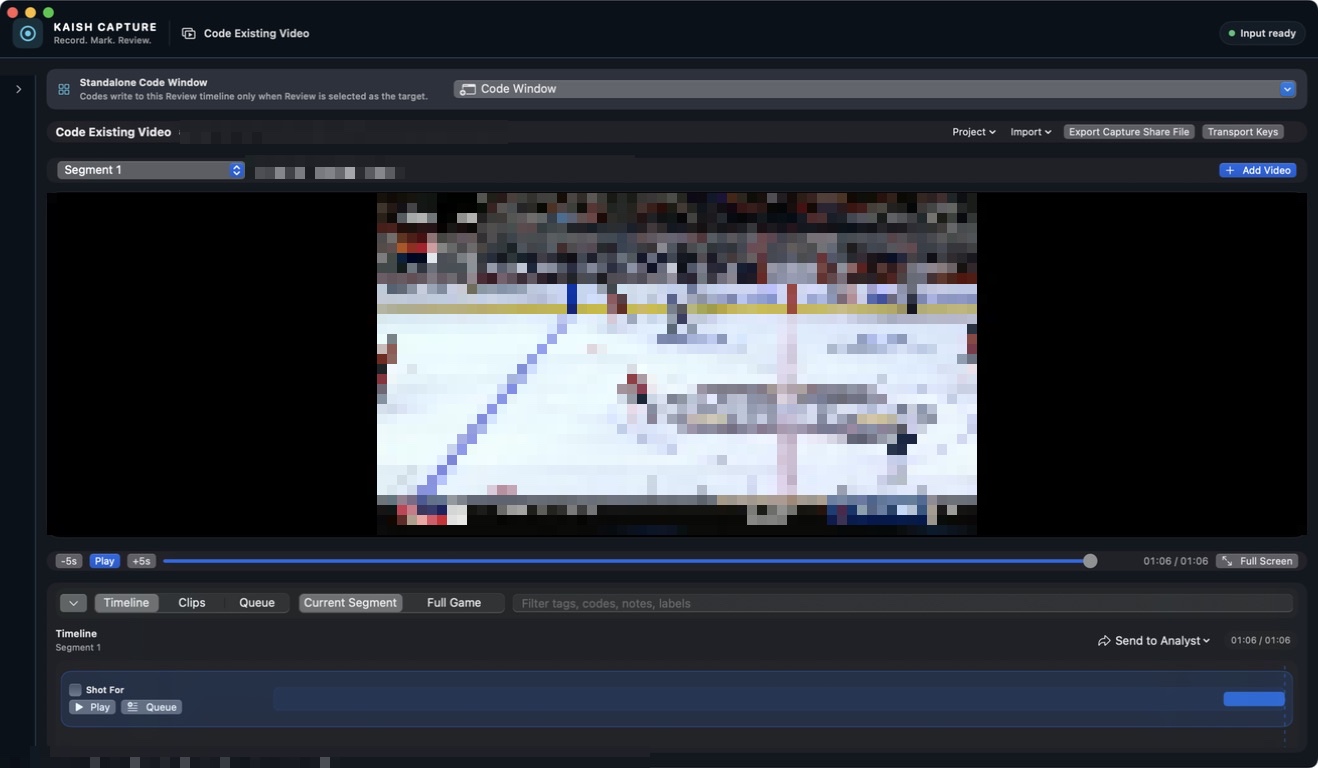
Task: Open the Project menu
Action: 974,132
